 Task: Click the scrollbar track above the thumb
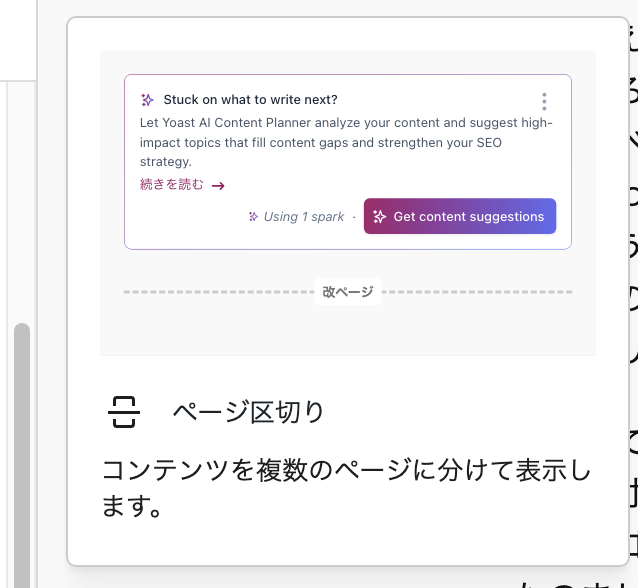(x=22, y=202)
